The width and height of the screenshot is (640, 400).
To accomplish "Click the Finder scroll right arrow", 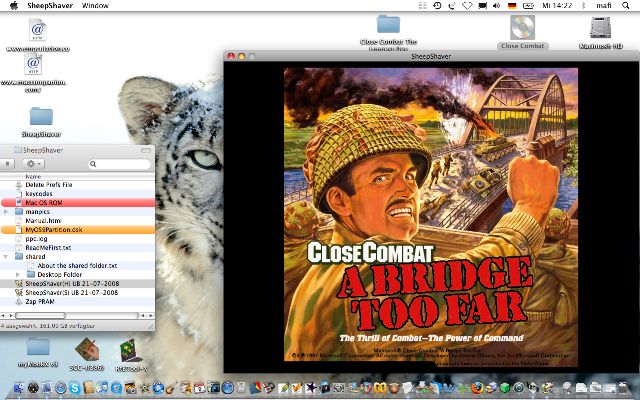I will (151, 316).
